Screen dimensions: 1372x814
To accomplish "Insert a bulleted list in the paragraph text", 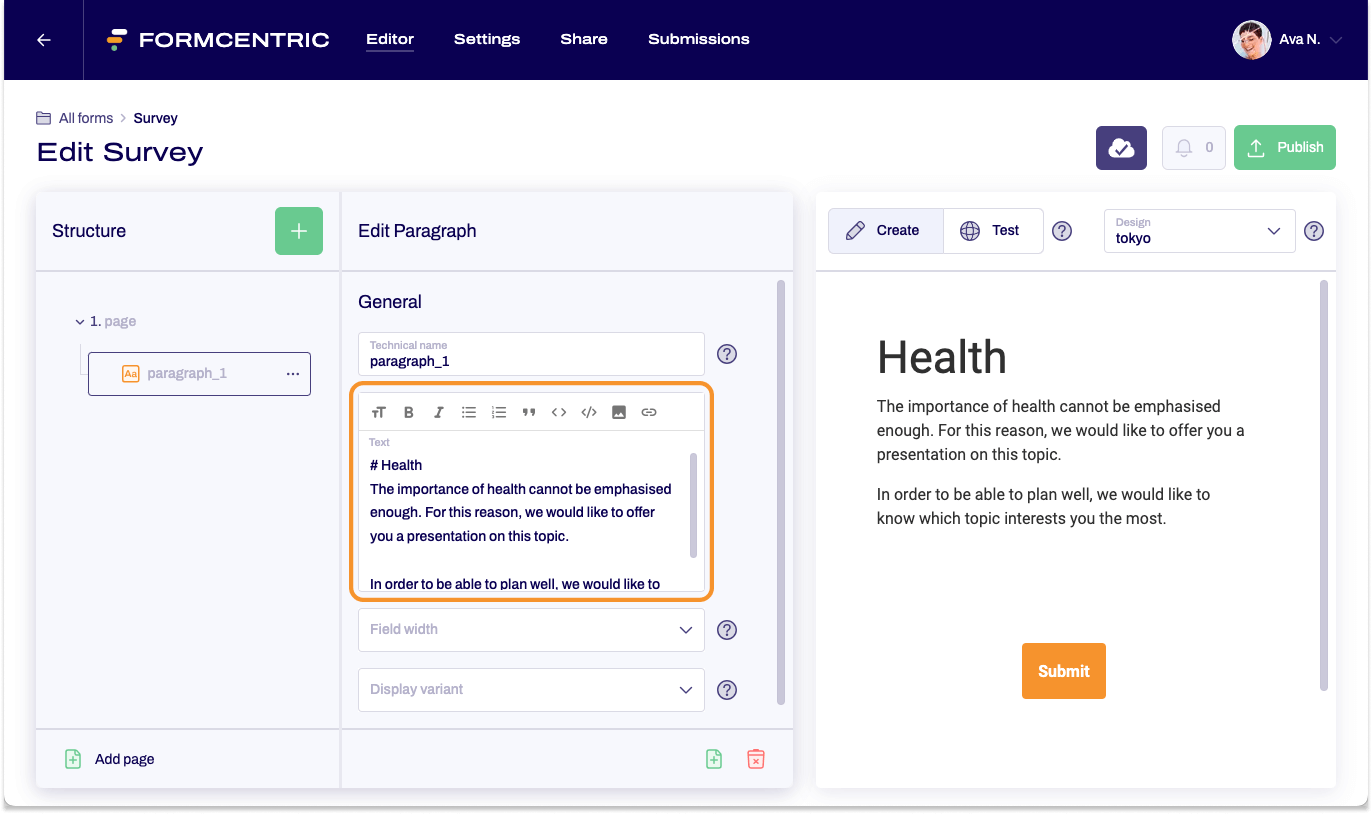I will pos(469,411).
